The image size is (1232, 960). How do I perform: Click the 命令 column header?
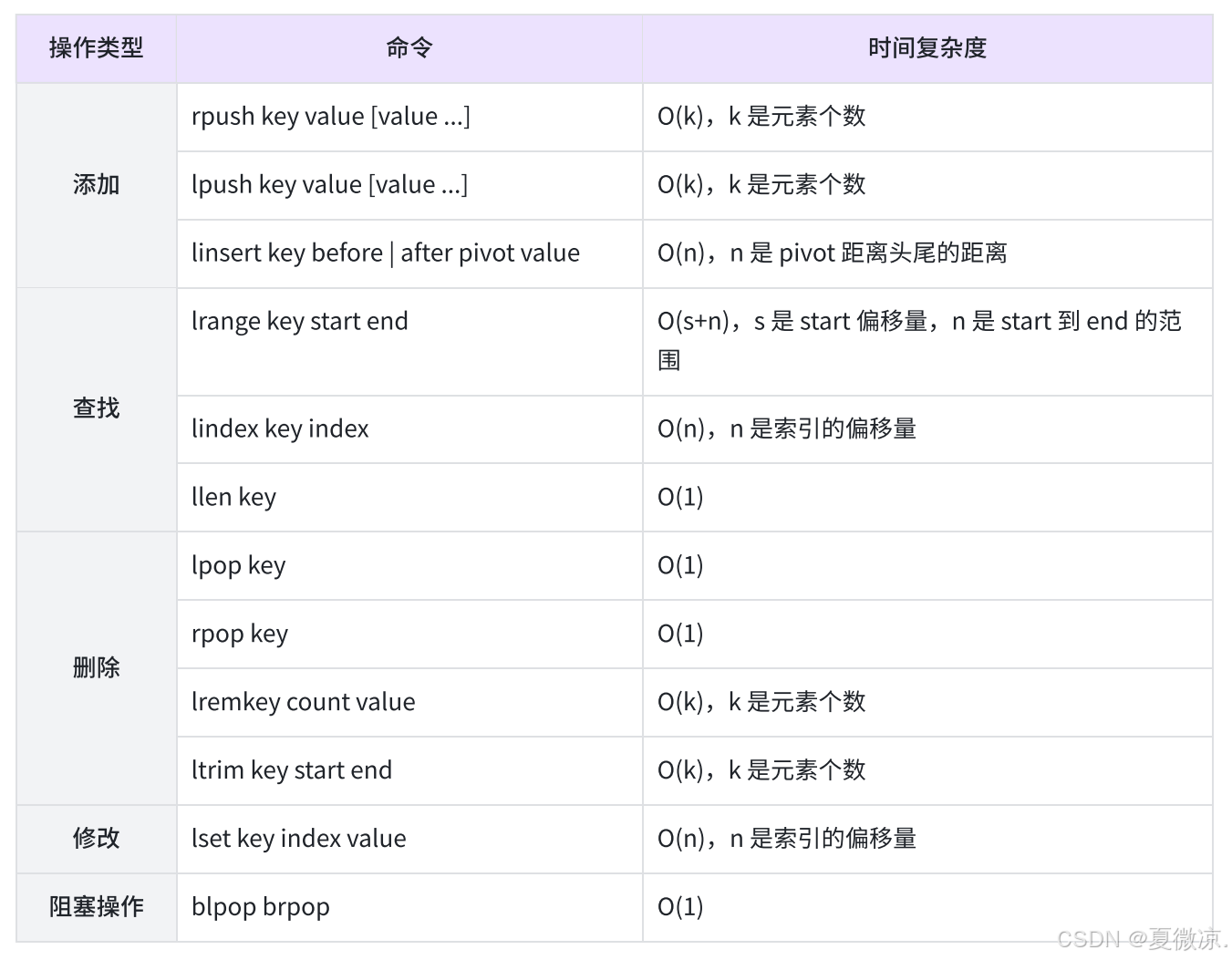click(x=408, y=48)
